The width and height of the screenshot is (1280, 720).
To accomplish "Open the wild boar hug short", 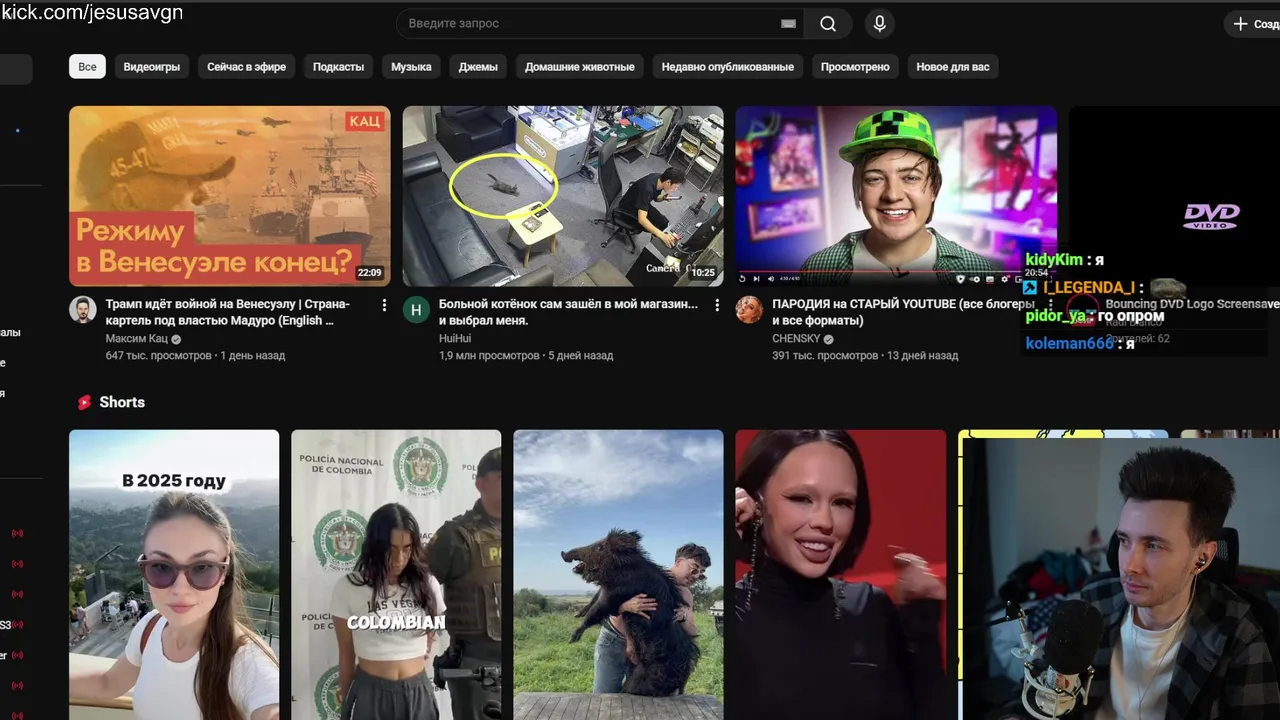I will point(618,575).
